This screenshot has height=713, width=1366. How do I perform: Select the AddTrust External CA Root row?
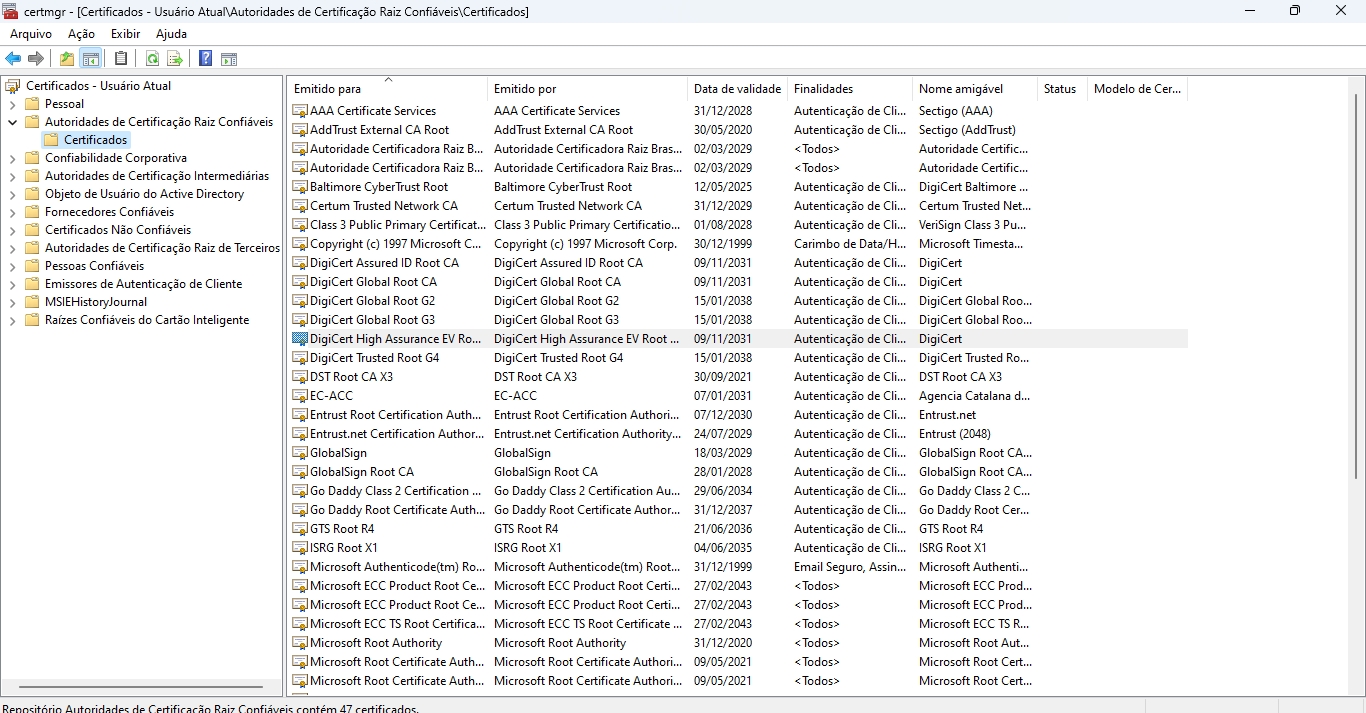(x=739, y=130)
